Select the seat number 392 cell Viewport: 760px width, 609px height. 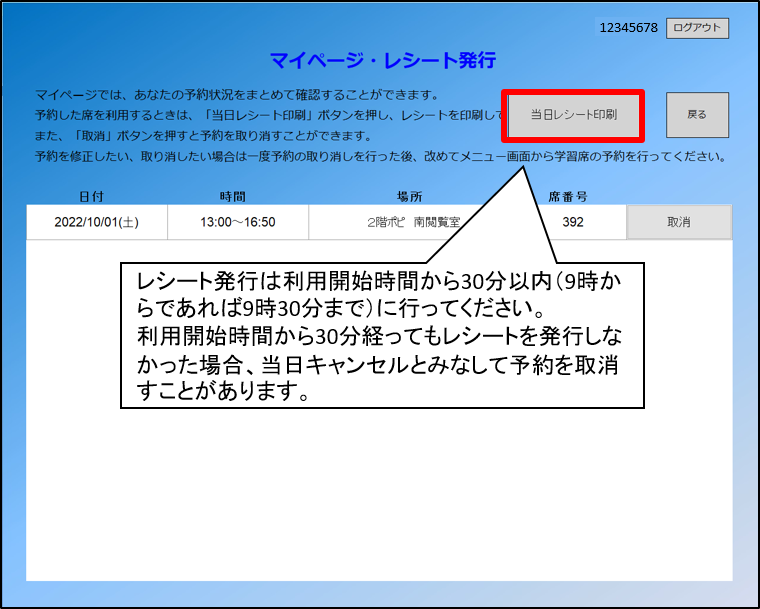pyautogui.click(x=573, y=222)
